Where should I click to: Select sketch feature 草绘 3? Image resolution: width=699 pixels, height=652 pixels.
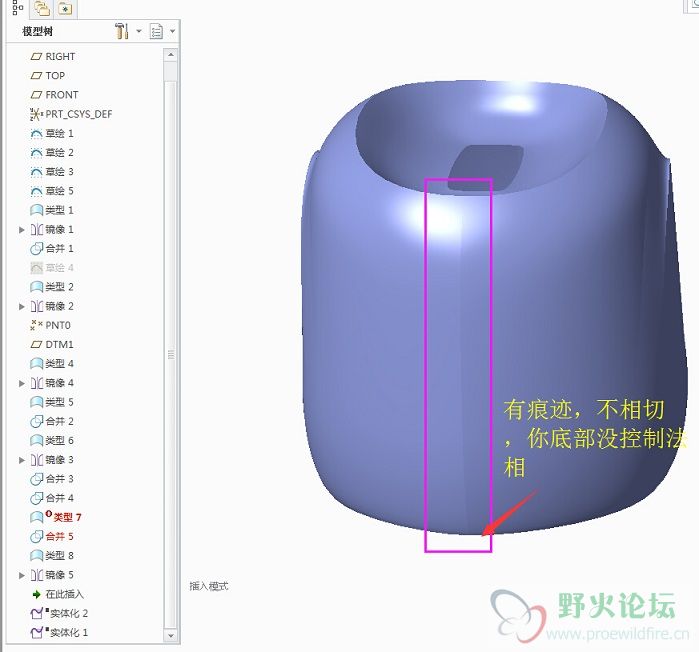(52, 172)
